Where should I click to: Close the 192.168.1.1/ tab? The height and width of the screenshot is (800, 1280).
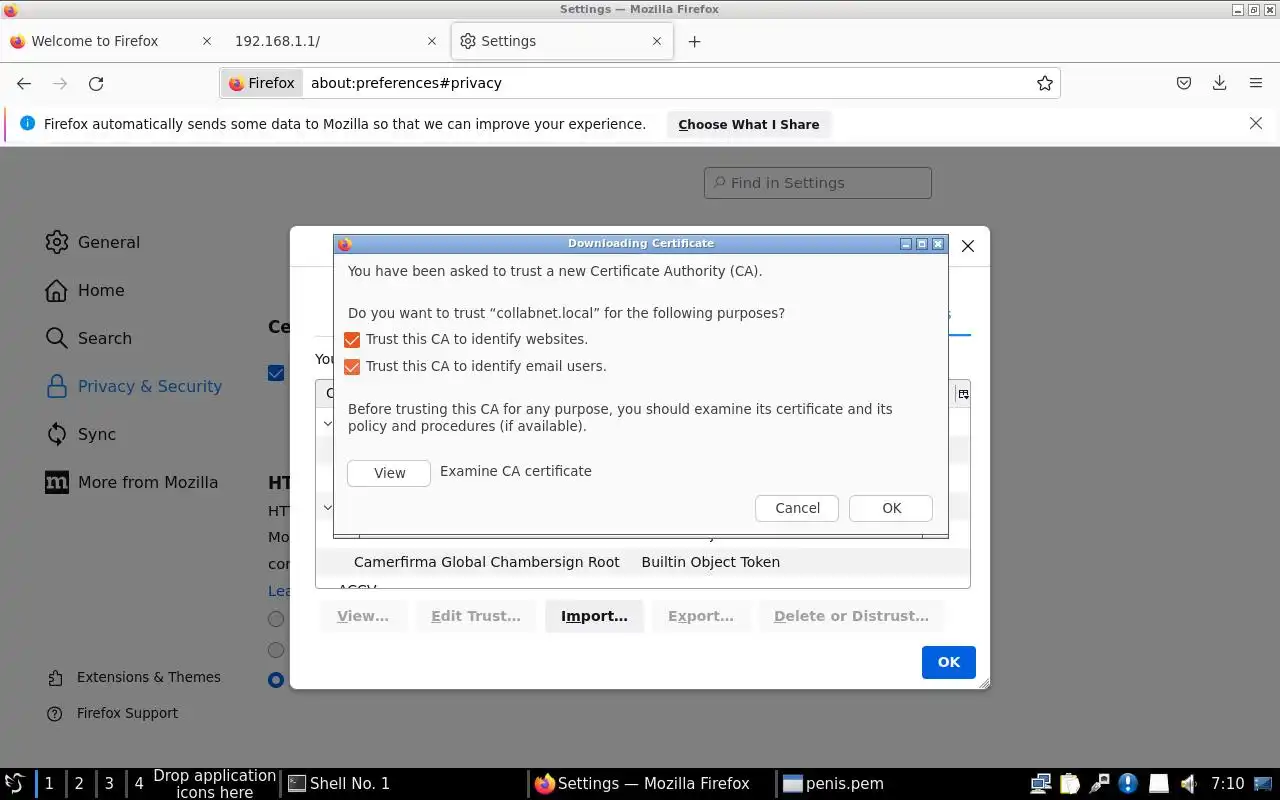[x=432, y=41]
